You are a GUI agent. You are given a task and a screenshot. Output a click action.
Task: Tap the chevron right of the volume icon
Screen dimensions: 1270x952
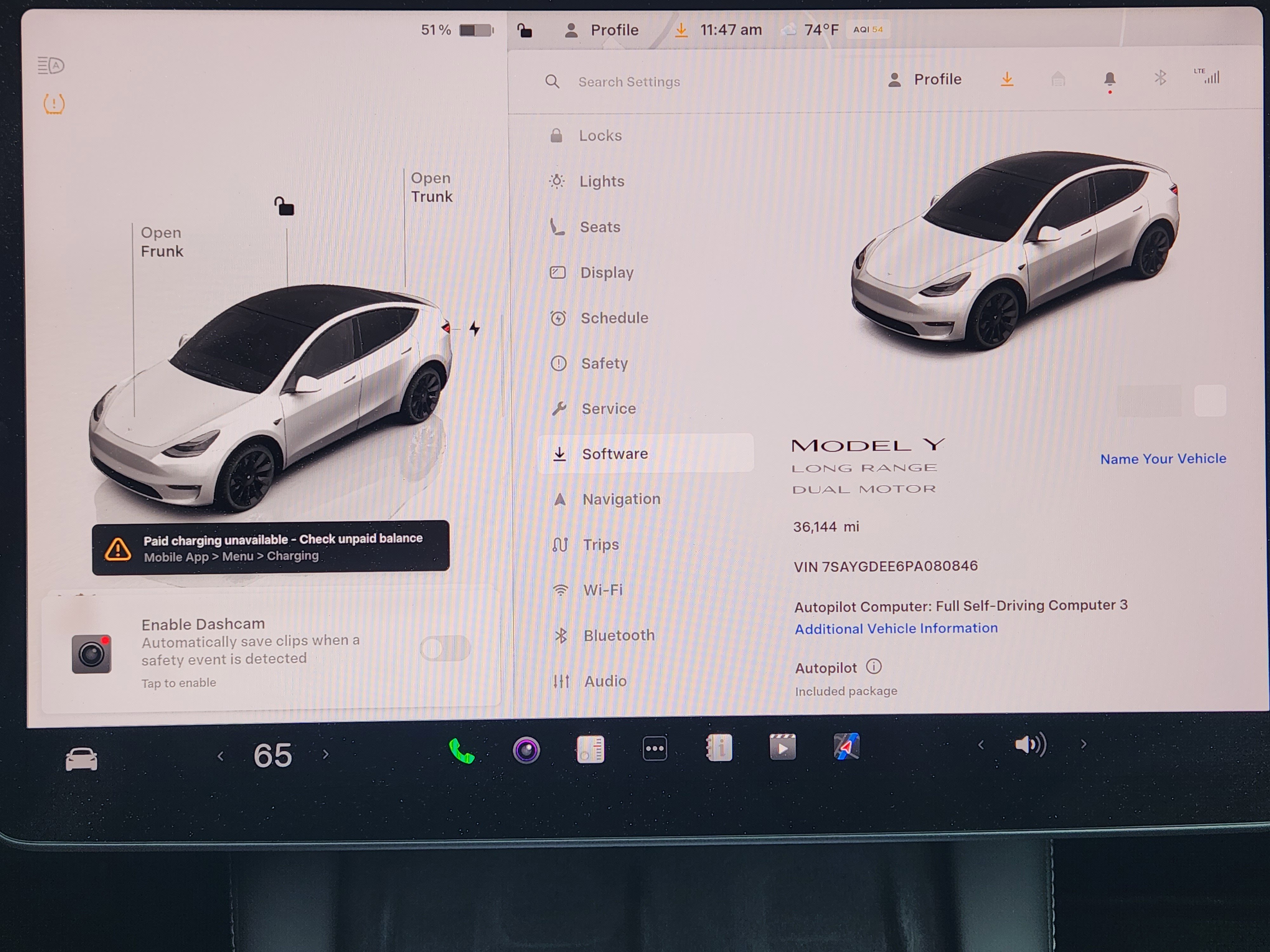point(1084,744)
